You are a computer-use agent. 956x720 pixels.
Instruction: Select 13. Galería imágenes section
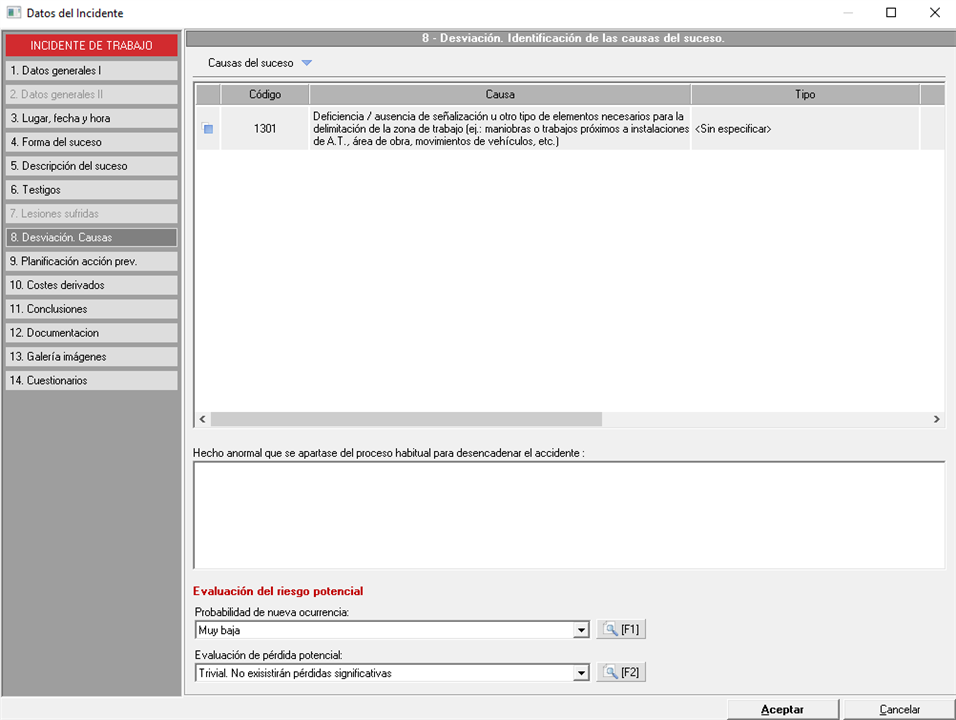(x=91, y=357)
